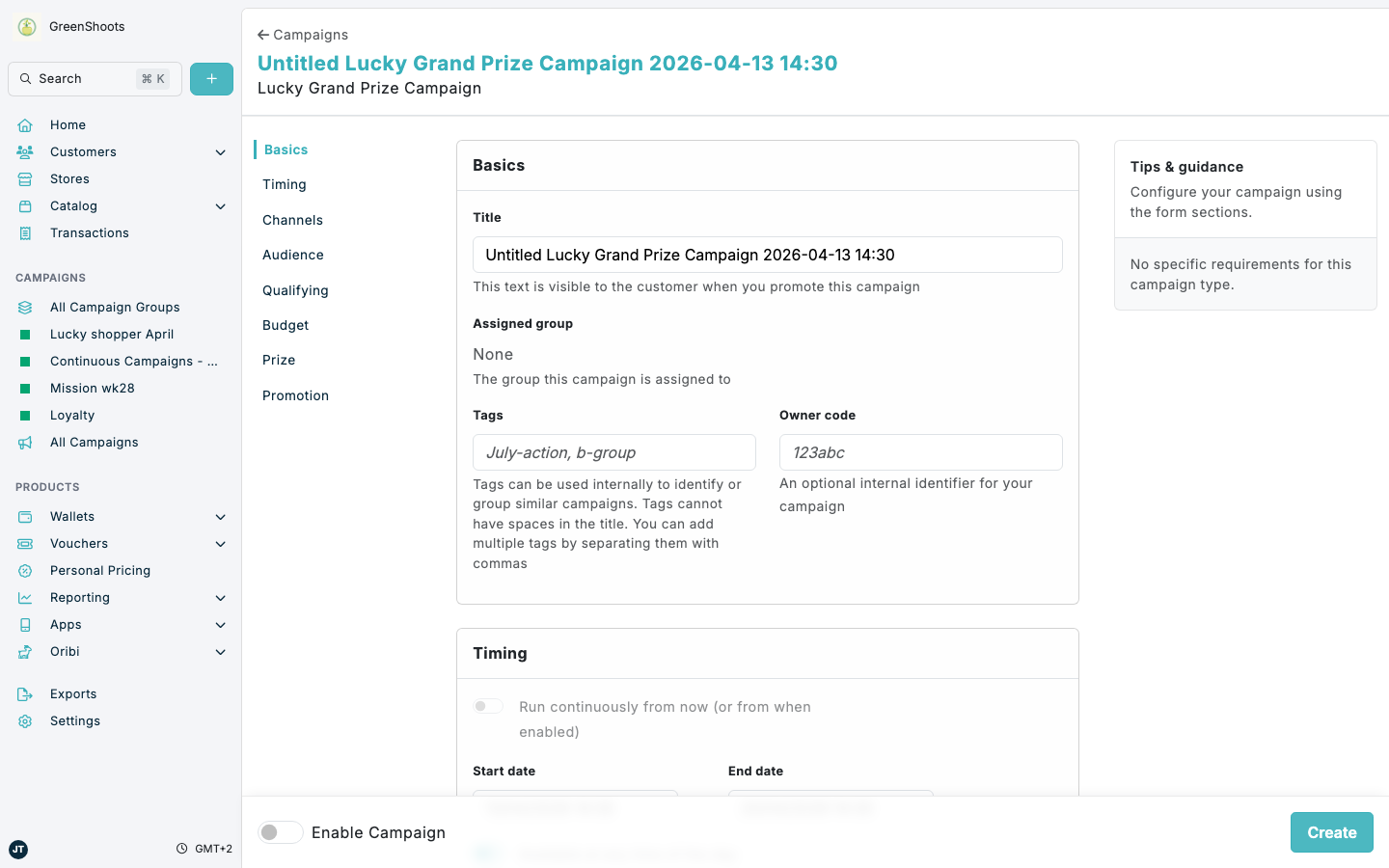Click the Personal Pricing icon

click(25, 570)
